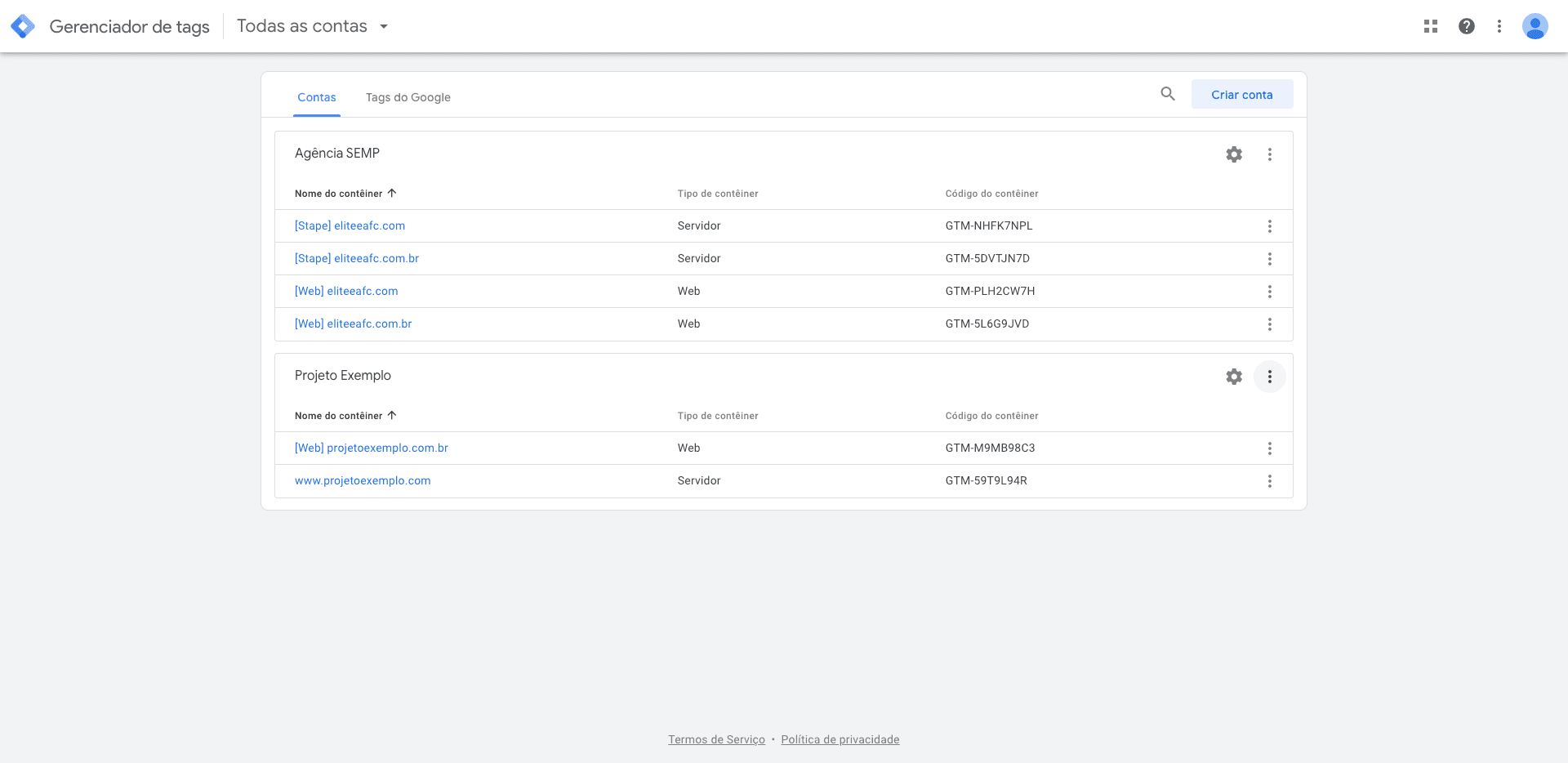Viewport: 1568px width, 763px height.
Task: Select the GTM-M9MB98C3 container code
Action: coord(990,448)
